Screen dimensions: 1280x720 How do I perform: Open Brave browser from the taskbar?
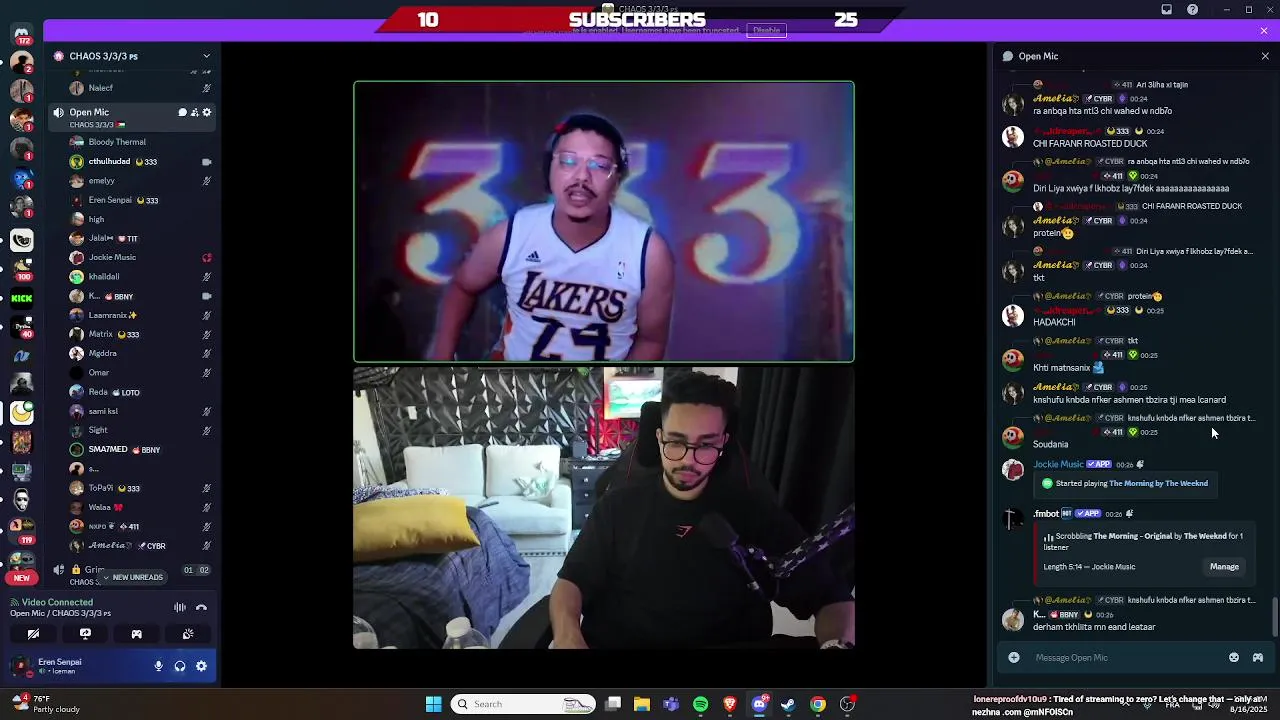pos(729,704)
